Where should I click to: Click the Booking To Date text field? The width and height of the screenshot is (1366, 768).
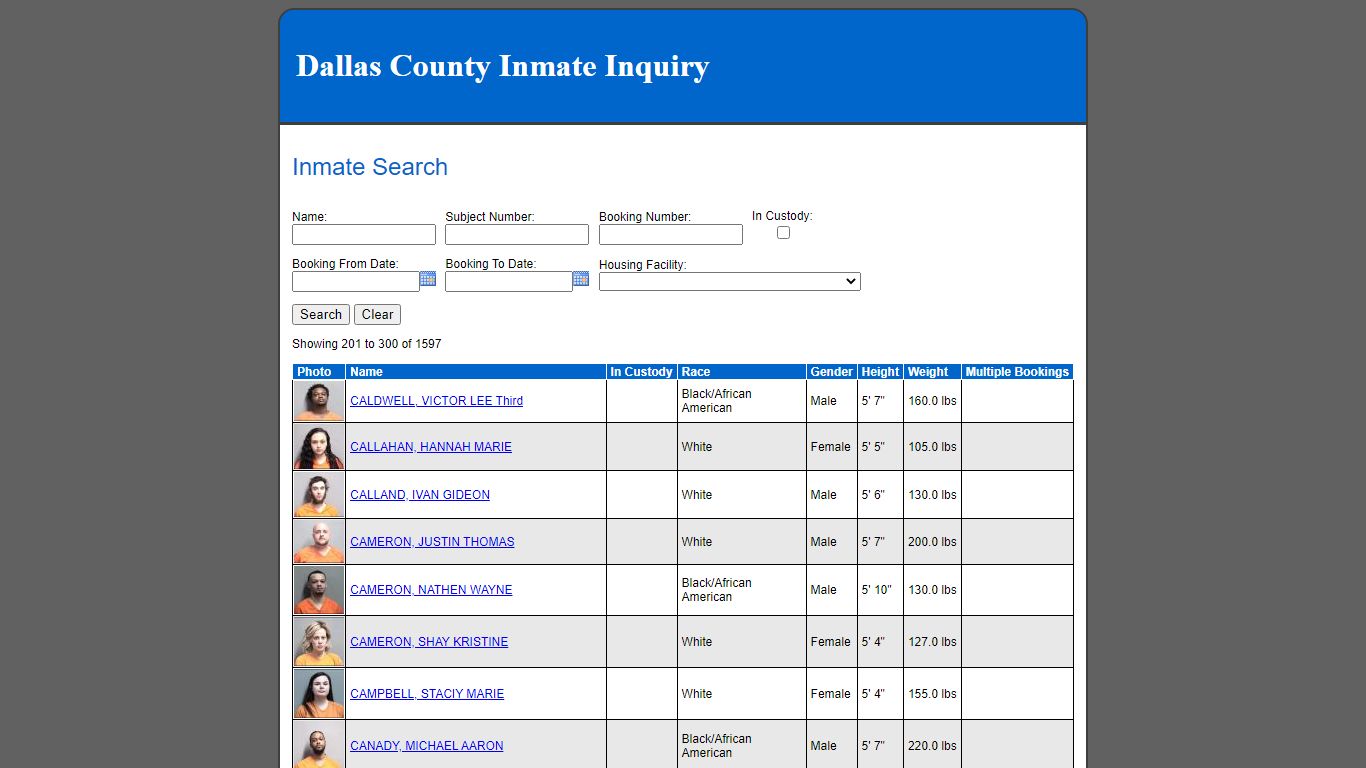pos(509,281)
